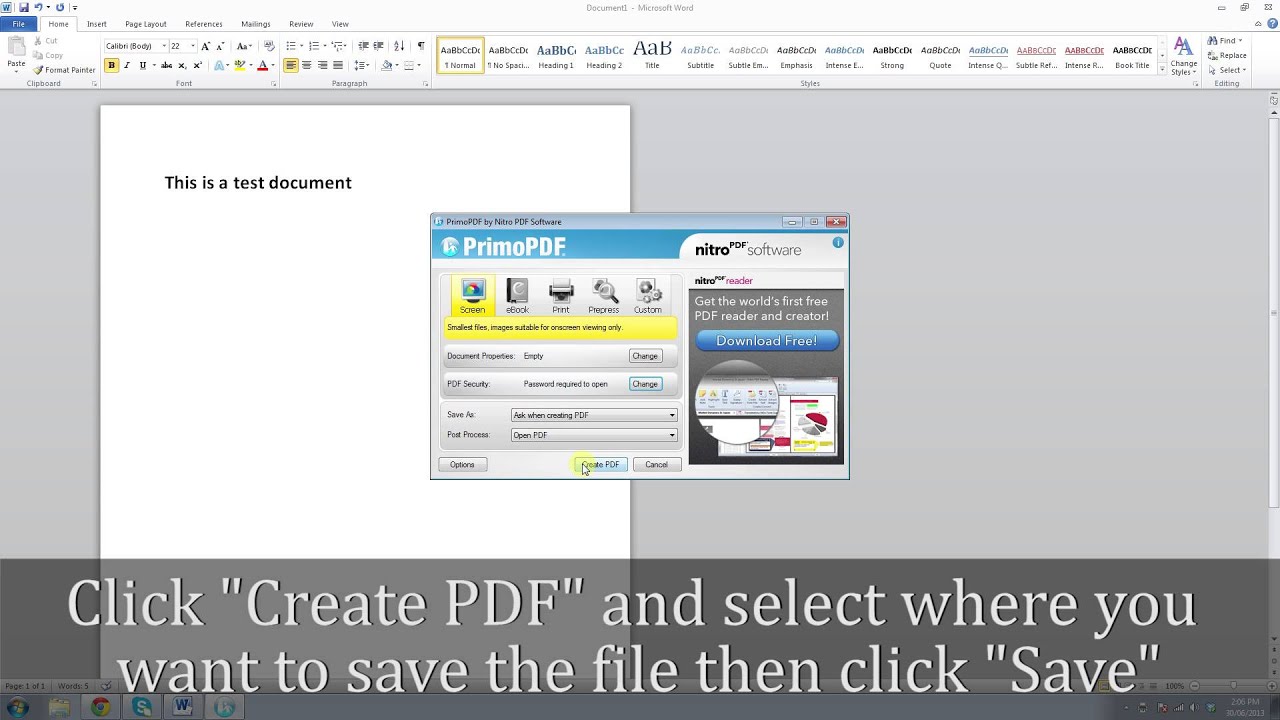Click the Create PDF button

click(x=603, y=464)
